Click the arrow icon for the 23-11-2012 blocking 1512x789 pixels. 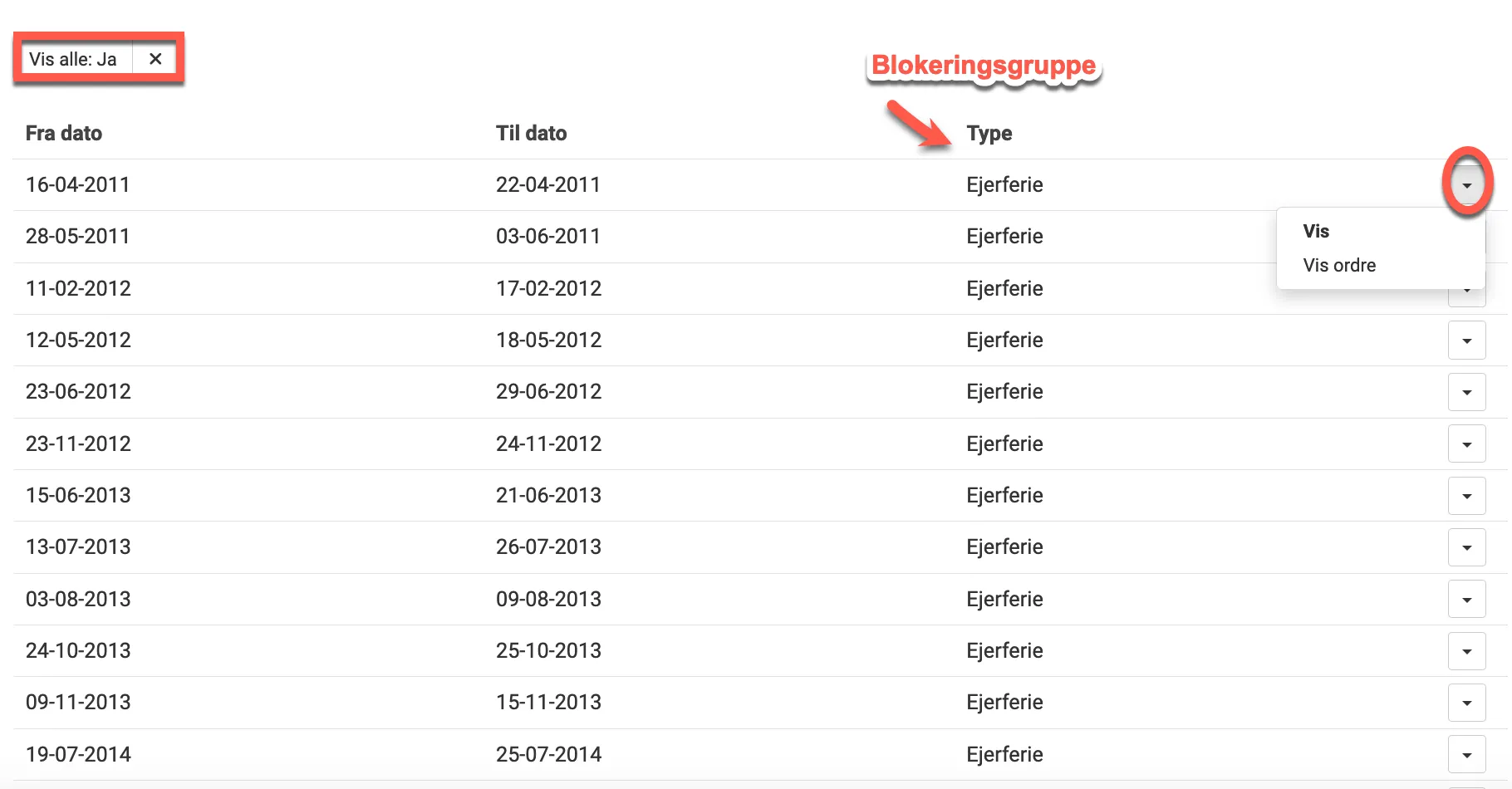1467,444
